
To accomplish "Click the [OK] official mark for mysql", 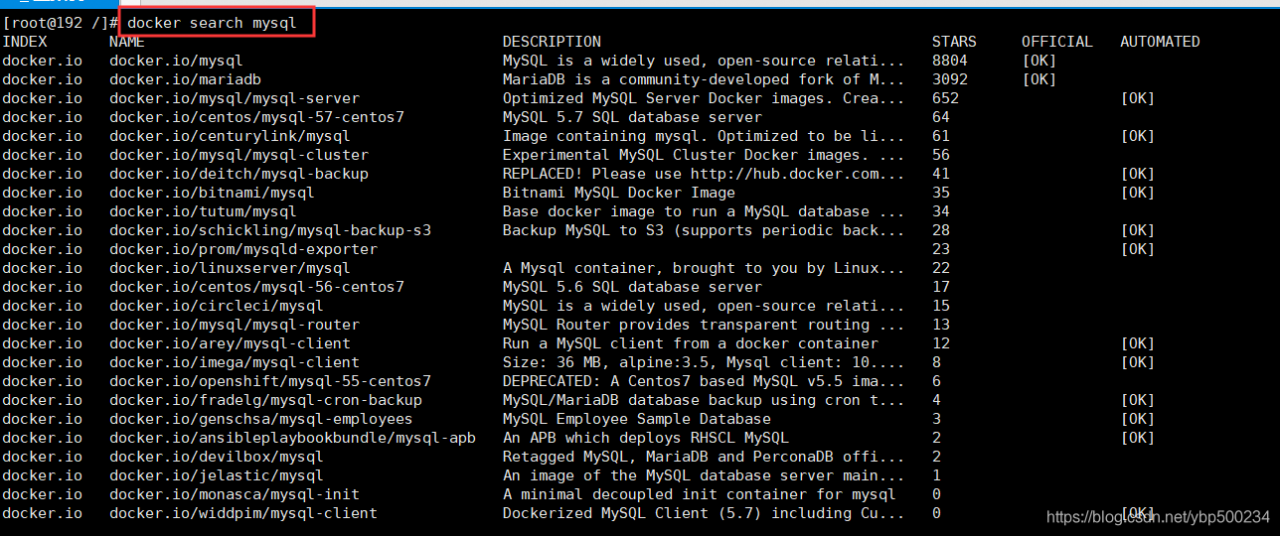I will point(1039,61).
